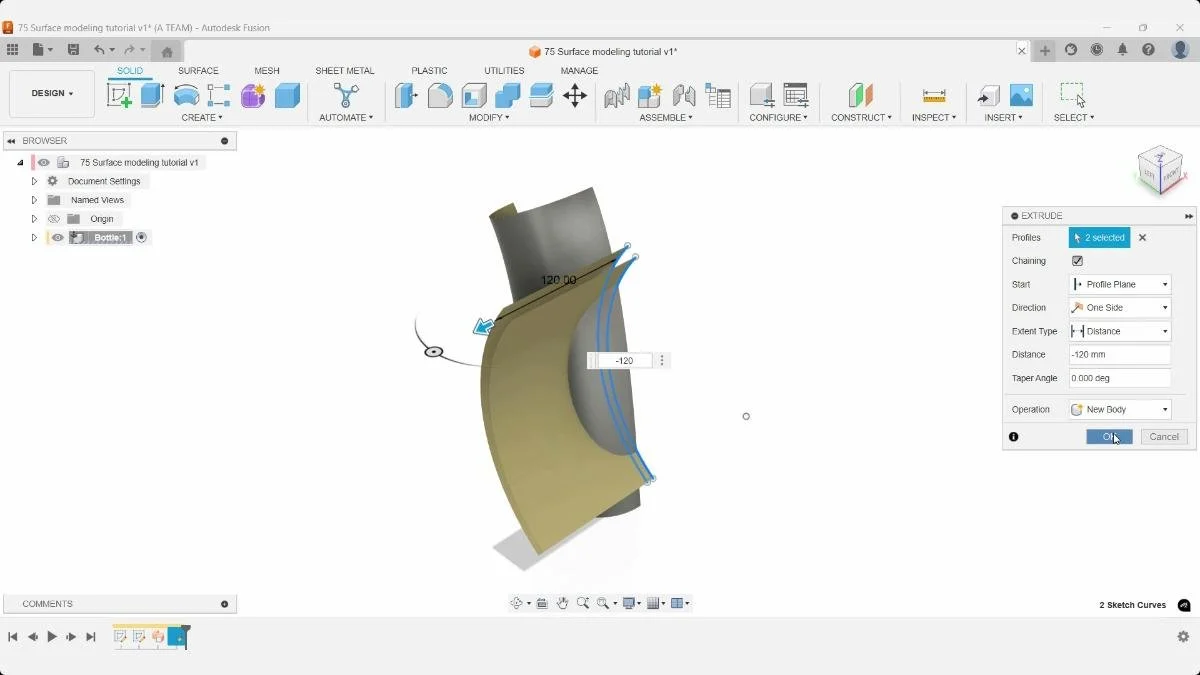1200x675 pixels.
Task: Click the 2 selected profiles button
Action: coord(1099,238)
